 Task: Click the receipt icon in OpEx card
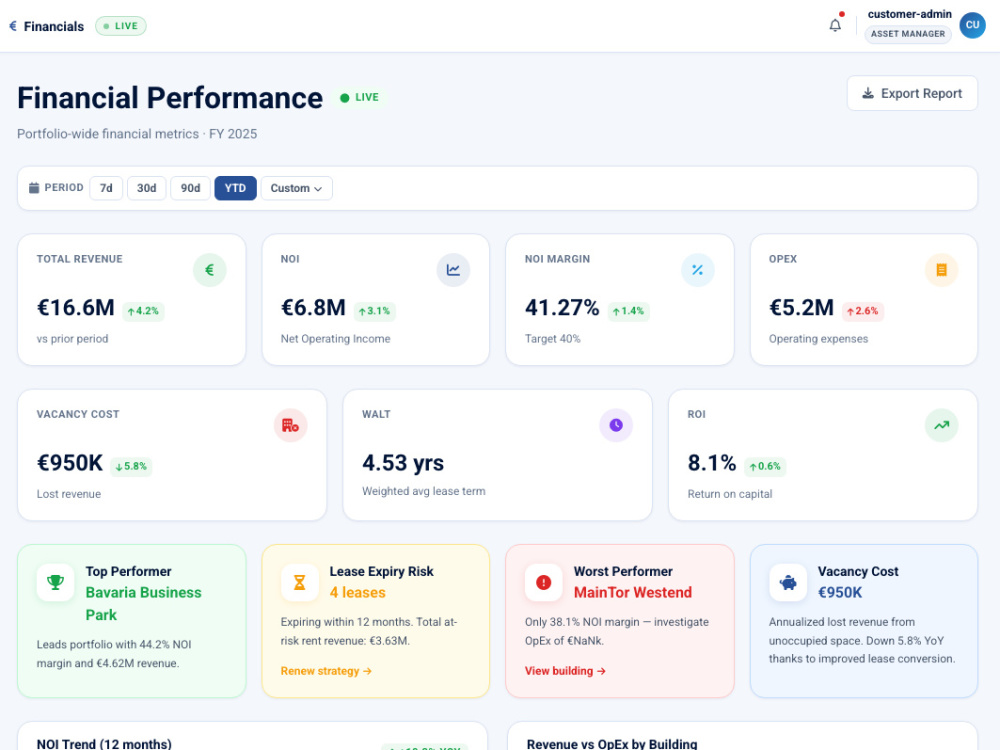[941, 270]
